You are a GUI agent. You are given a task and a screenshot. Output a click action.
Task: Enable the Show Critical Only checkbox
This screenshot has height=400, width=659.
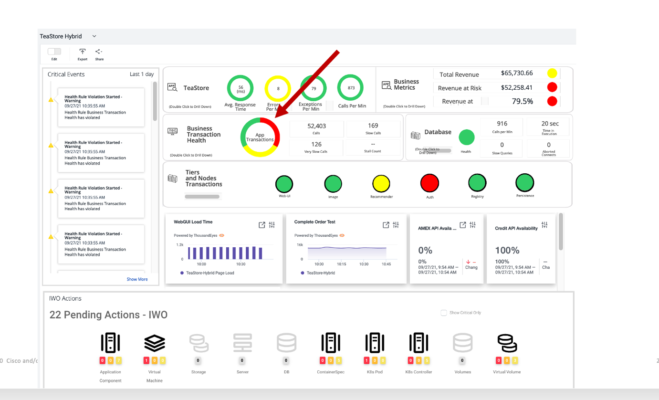pyautogui.click(x=444, y=313)
